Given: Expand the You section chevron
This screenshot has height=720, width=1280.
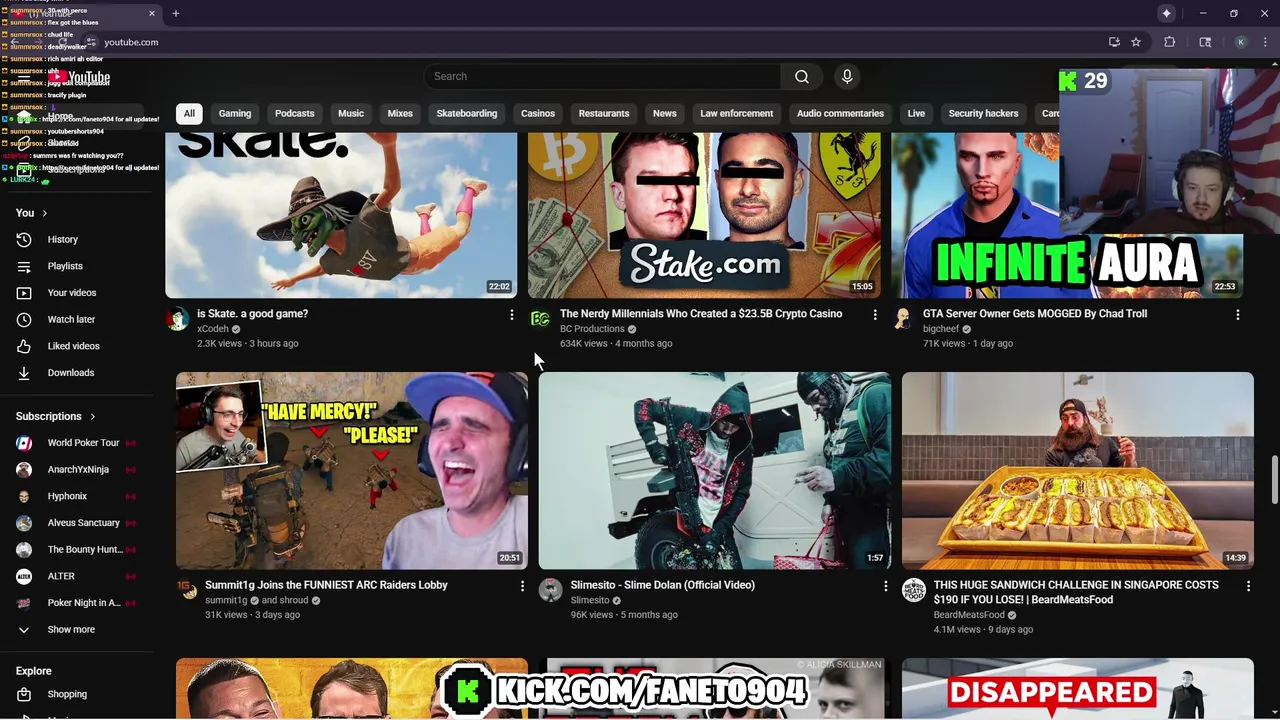Looking at the screenshot, I should pyautogui.click(x=44, y=213).
